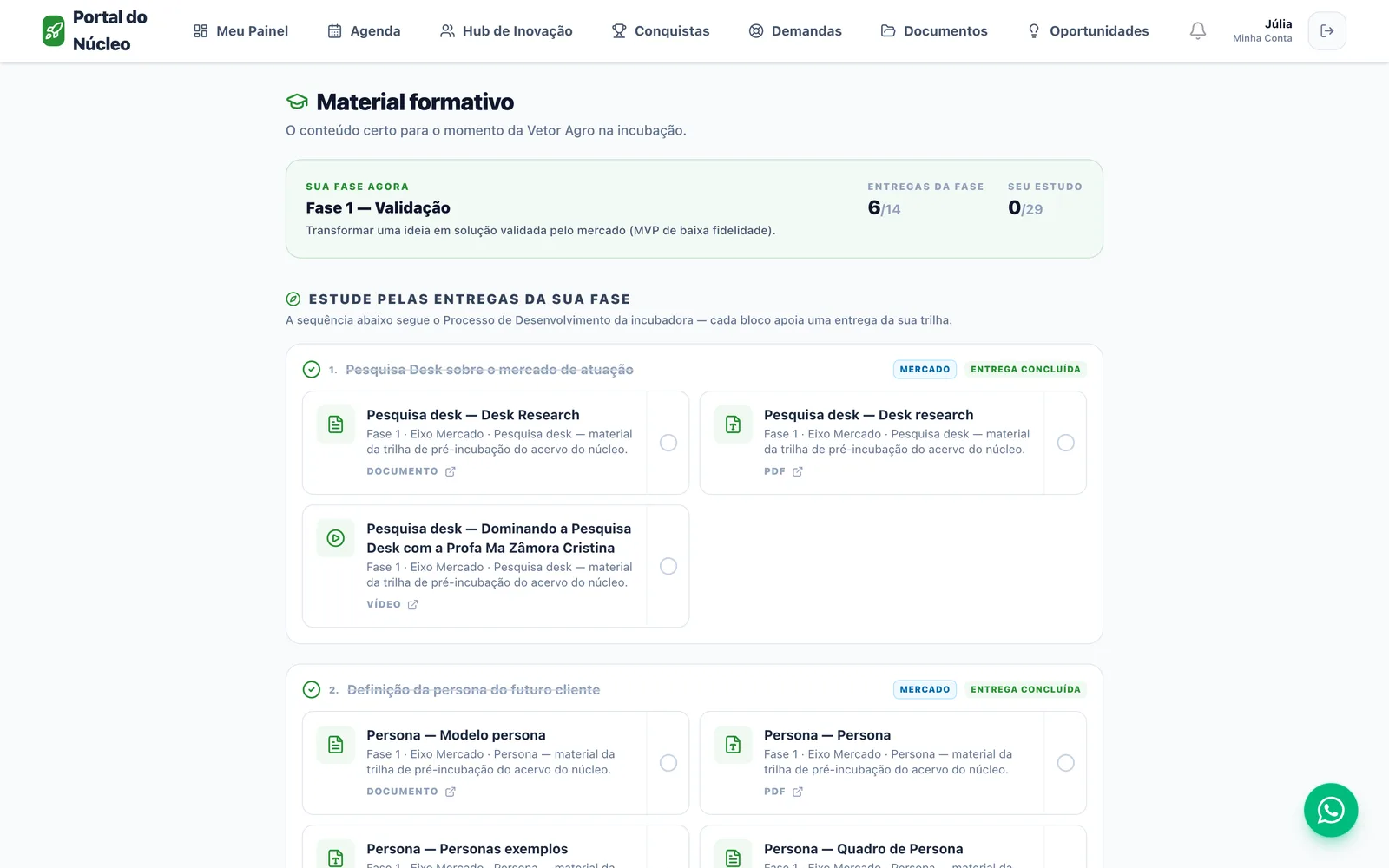Click document icon of Quadro de Persona card
This screenshot has width=1389, height=868.
click(x=734, y=855)
